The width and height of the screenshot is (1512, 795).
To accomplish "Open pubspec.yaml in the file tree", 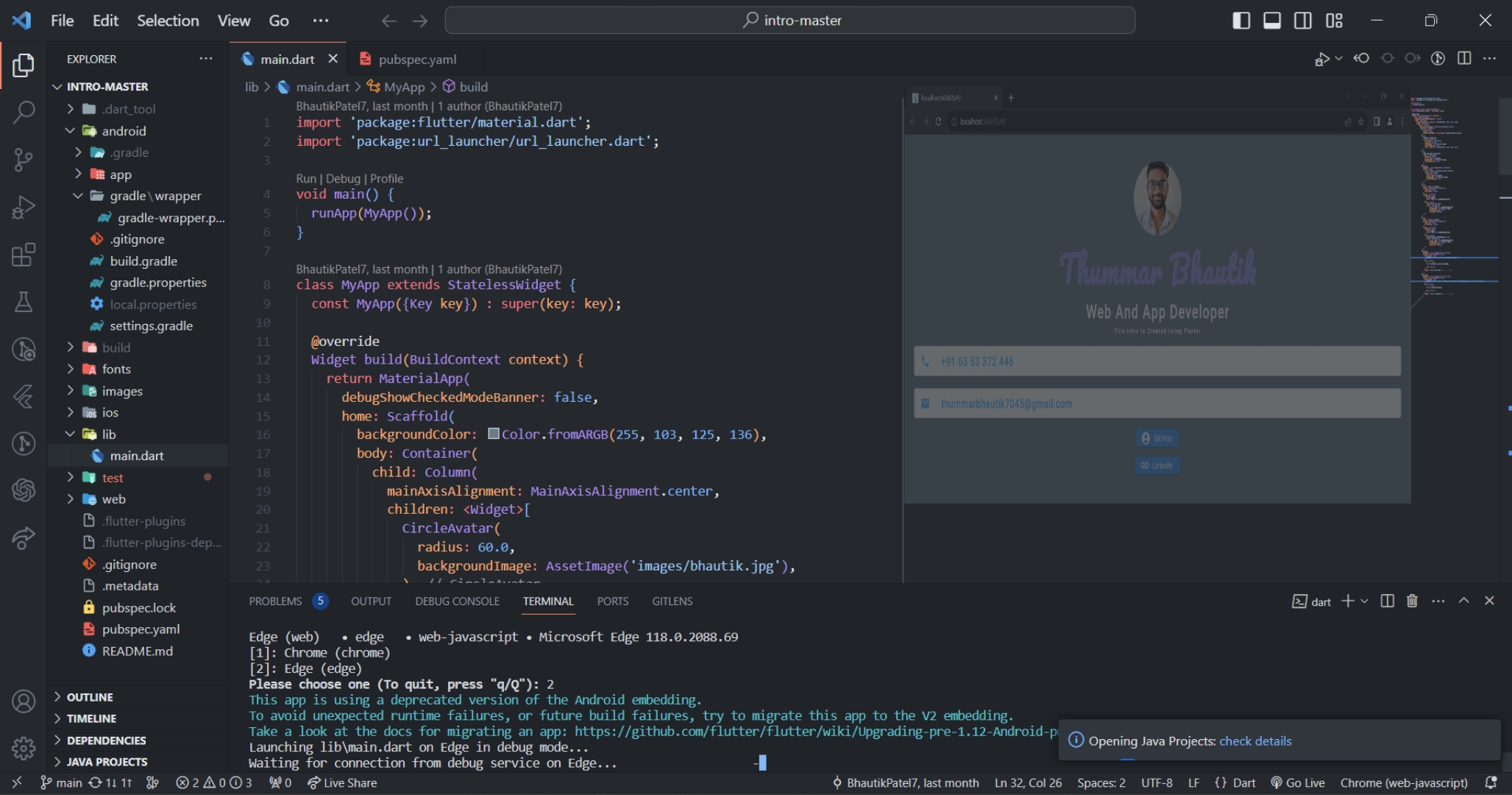I will click(x=141, y=629).
